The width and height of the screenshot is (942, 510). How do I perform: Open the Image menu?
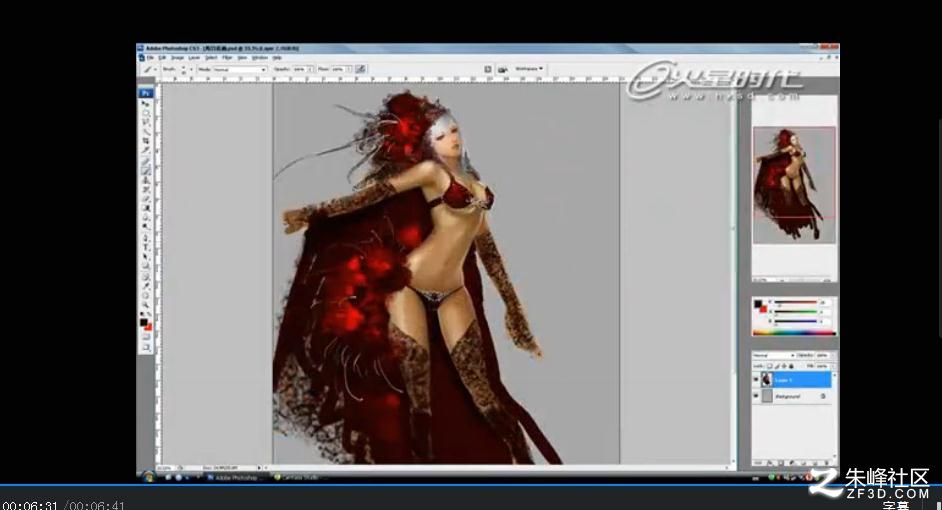click(x=177, y=58)
